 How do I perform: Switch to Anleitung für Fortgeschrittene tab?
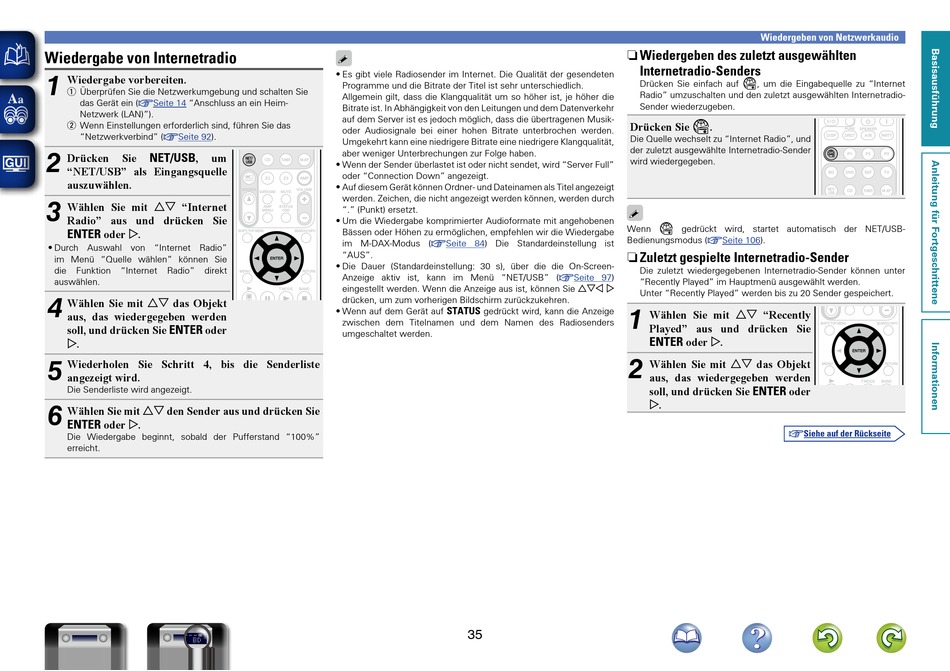pos(935,232)
